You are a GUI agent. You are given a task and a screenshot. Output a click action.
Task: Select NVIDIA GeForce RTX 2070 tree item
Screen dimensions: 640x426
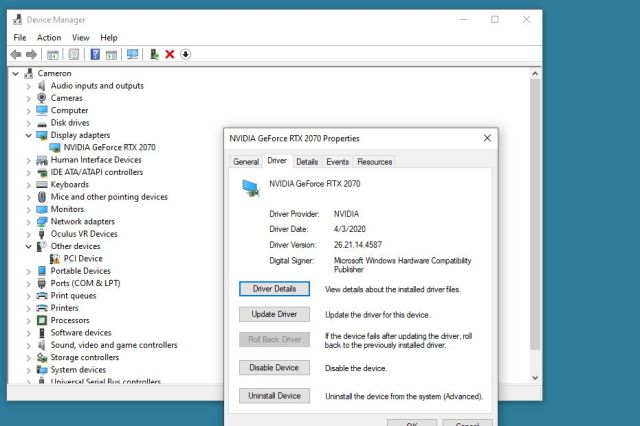click(109, 147)
